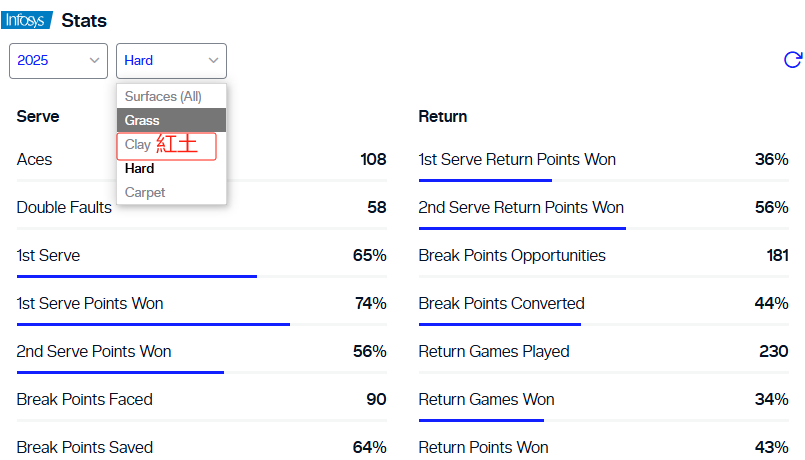
Task: Click the 1st Serve percentage bar
Action: tap(202, 276)
